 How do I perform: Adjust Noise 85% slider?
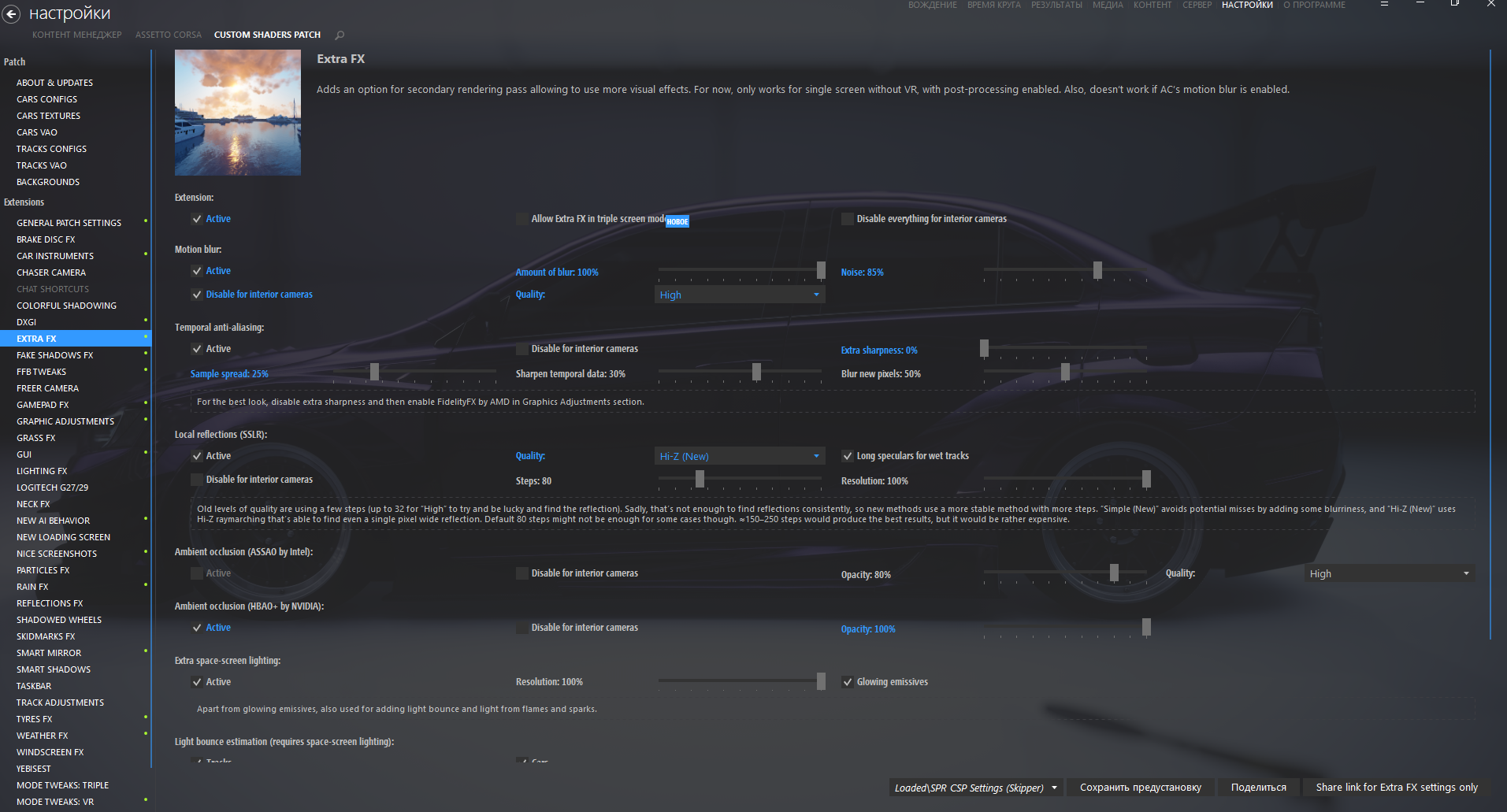(x=1065, y=271)
